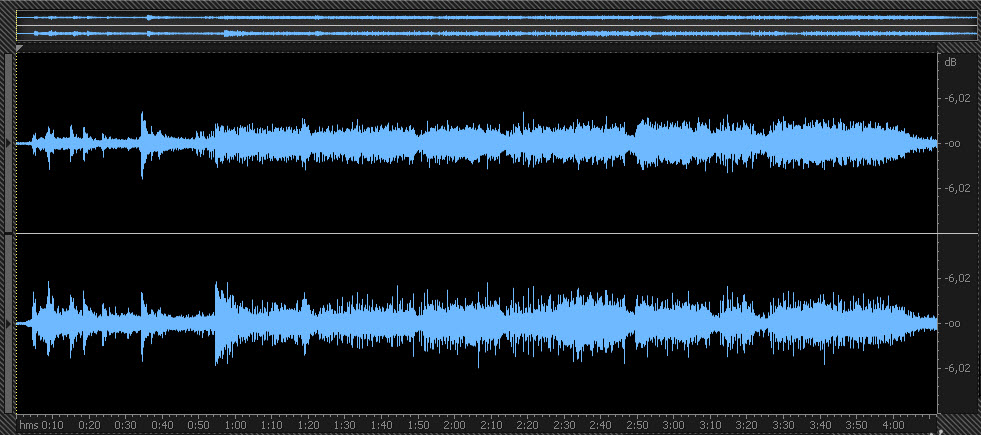The width and height of the screenshot is (981, 435).
Task: Click the 2:40 mark on time ruler
Action: tap(601, 425)
